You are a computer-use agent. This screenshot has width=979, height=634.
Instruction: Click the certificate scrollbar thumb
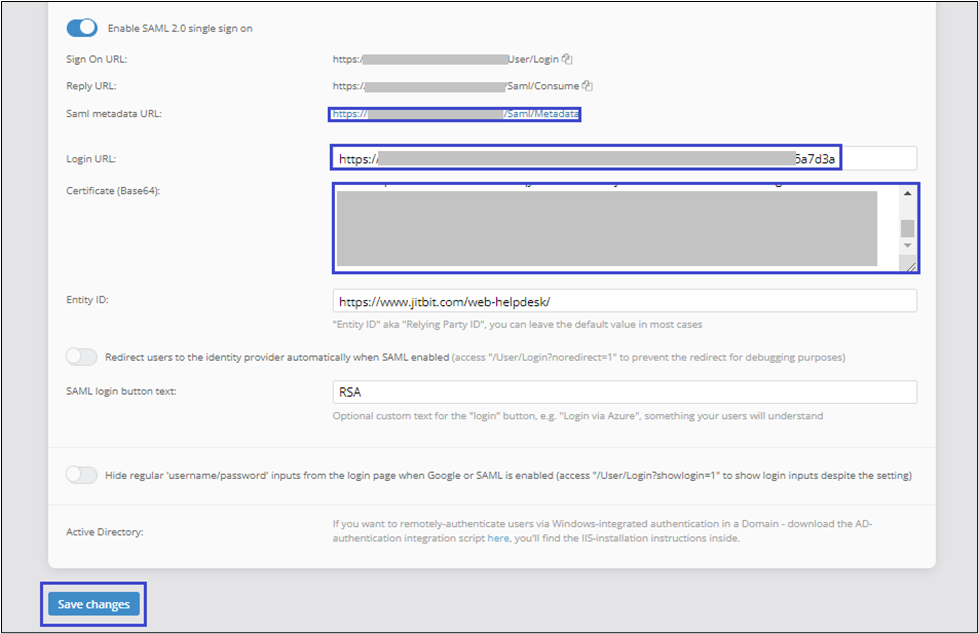pyautogui.click(x=907, y=228)
